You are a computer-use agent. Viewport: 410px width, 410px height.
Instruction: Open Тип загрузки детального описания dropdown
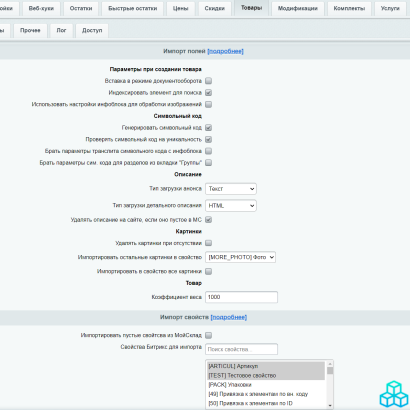(231, 206)
